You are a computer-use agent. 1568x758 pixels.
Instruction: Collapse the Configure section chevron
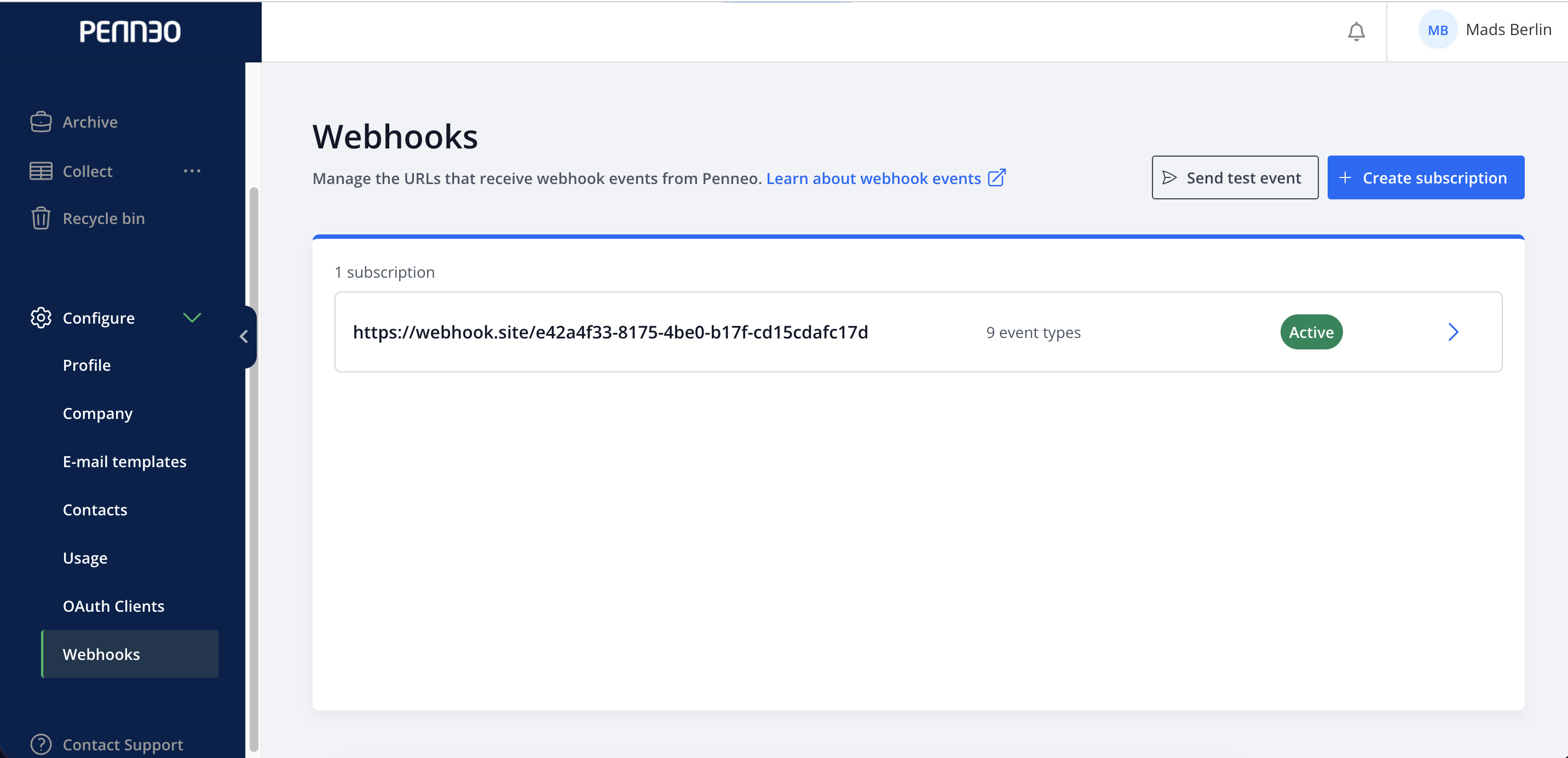click(192, 317)
